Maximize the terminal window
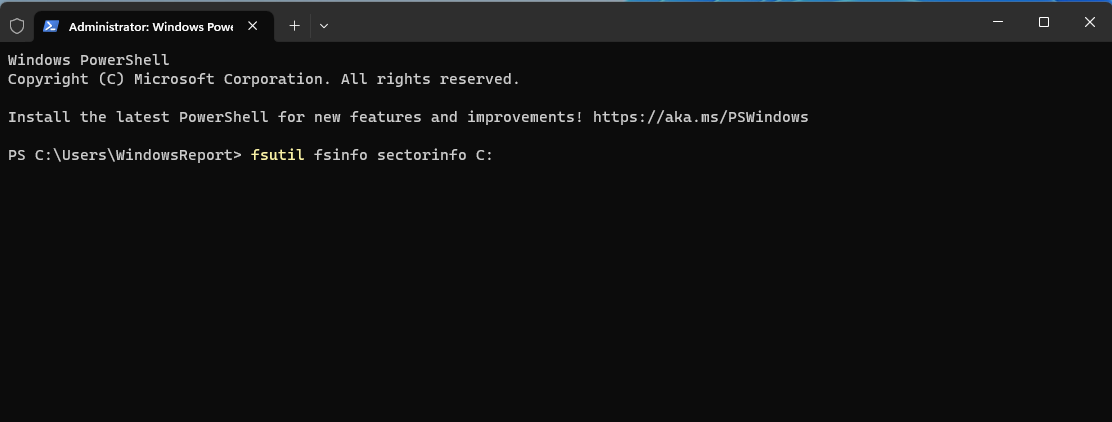Screen dimensions: 1112x422 (x=1044, y=22)
